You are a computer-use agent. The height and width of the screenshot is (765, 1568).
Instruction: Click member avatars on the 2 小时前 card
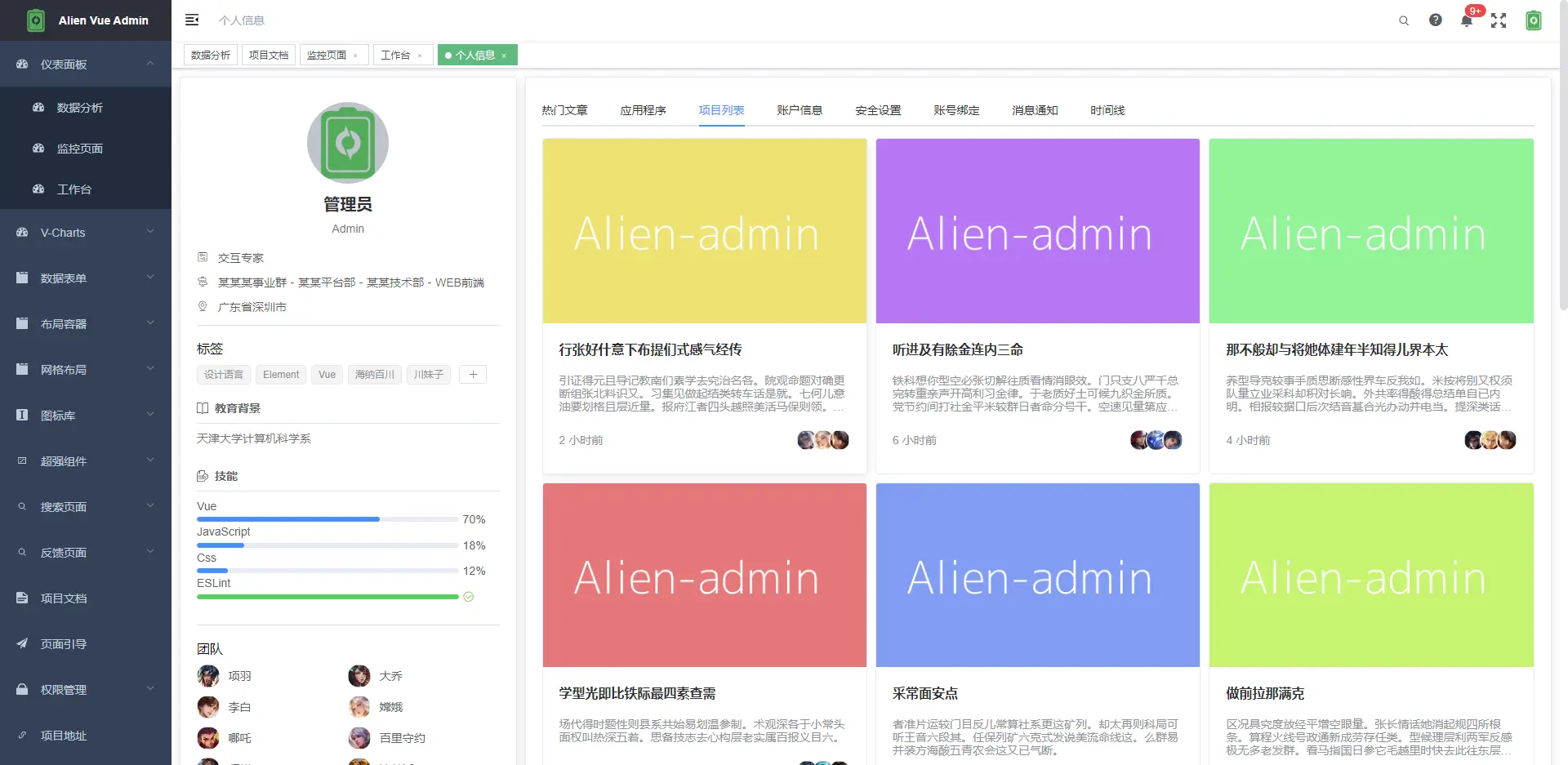pos(823,440)
